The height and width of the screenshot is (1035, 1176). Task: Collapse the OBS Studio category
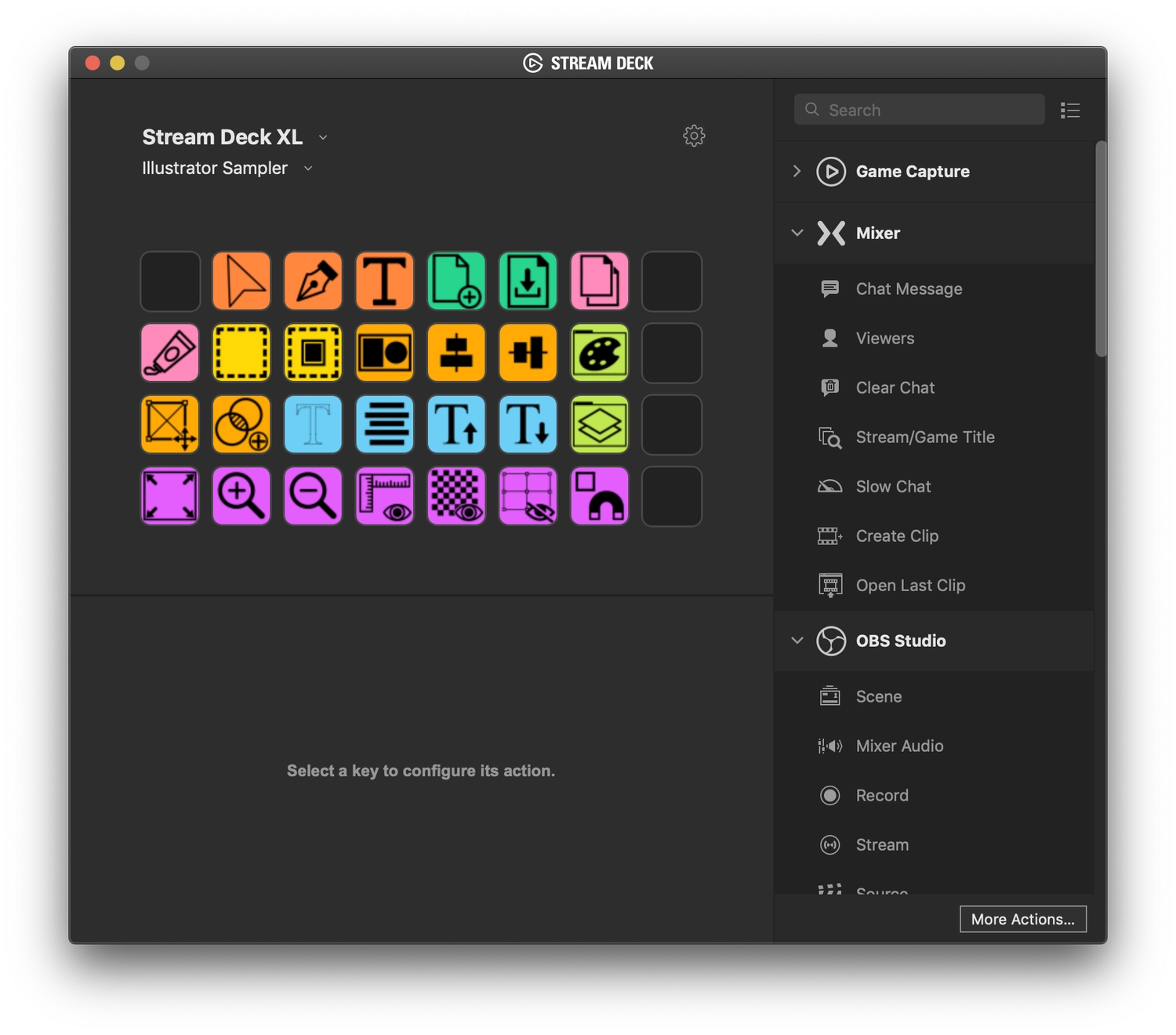797,641
